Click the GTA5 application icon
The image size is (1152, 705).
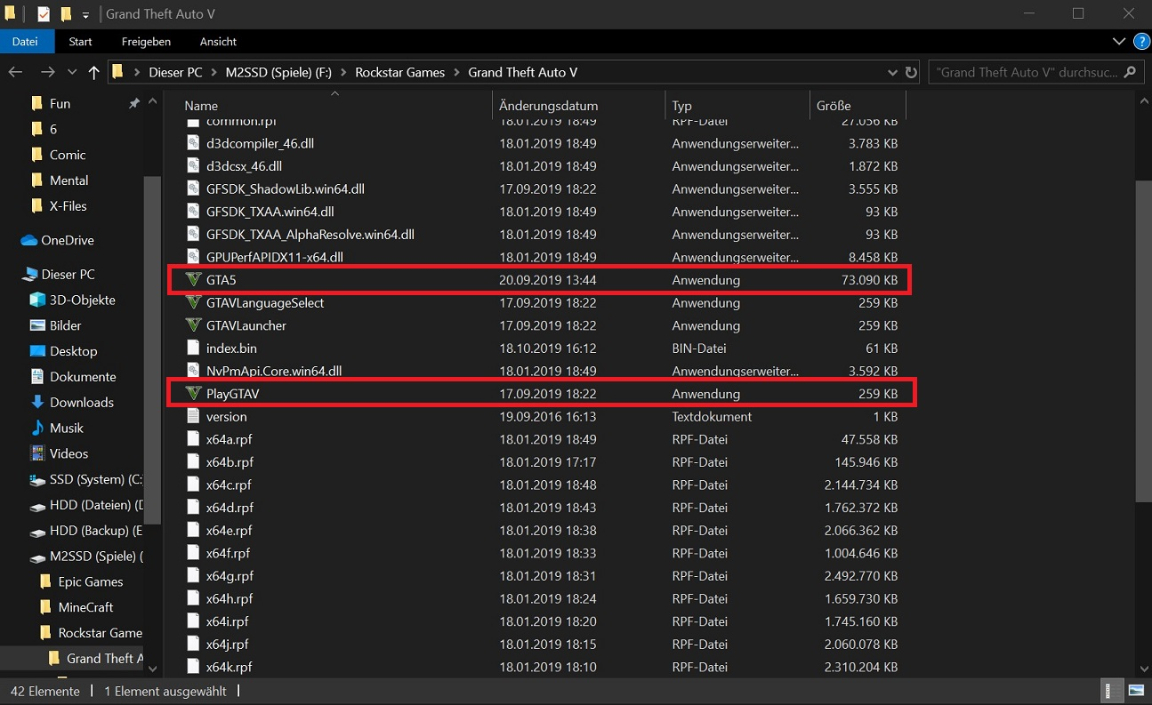pyautogui.click(x=194, y=280)
